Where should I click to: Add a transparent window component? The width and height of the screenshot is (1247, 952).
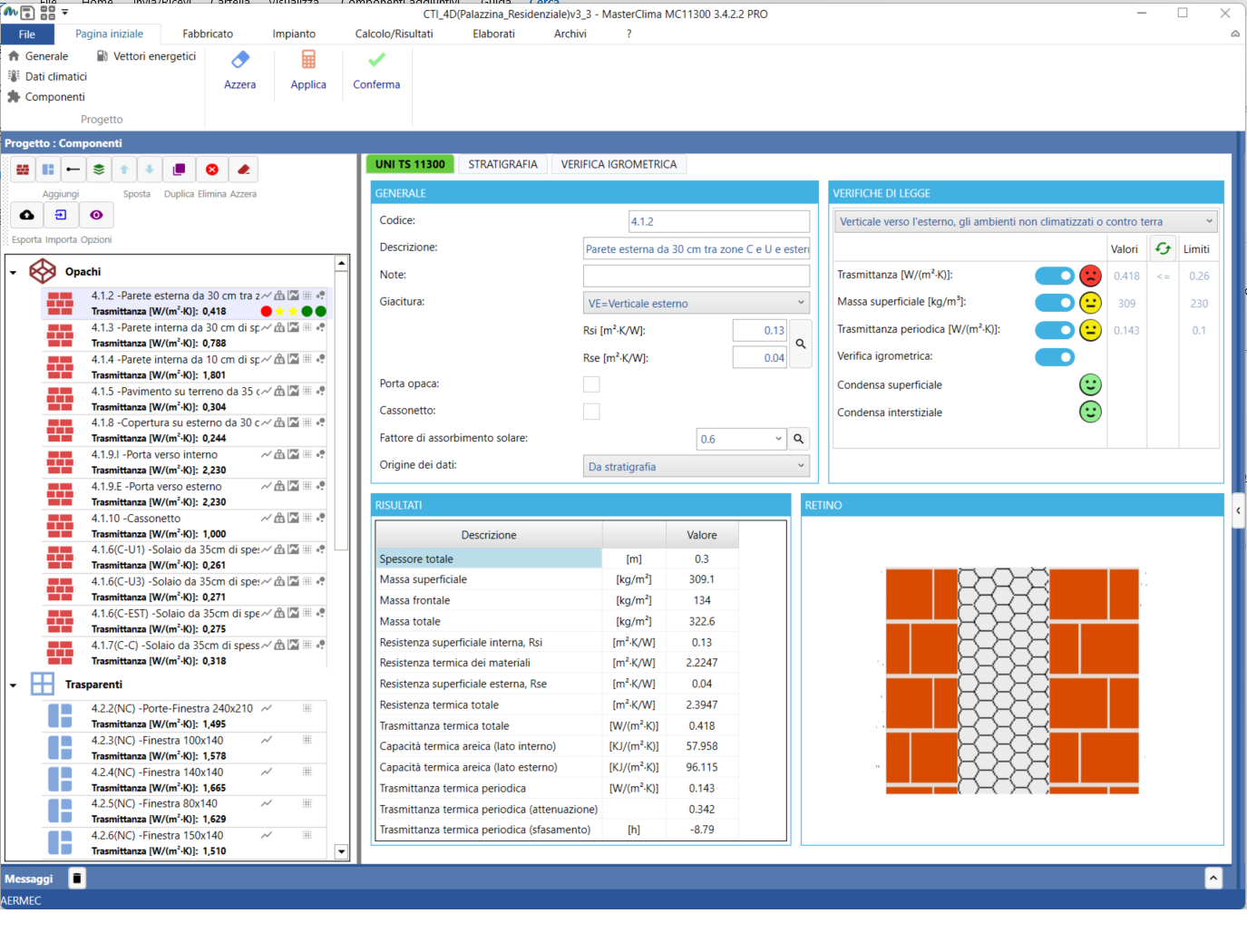48,170
